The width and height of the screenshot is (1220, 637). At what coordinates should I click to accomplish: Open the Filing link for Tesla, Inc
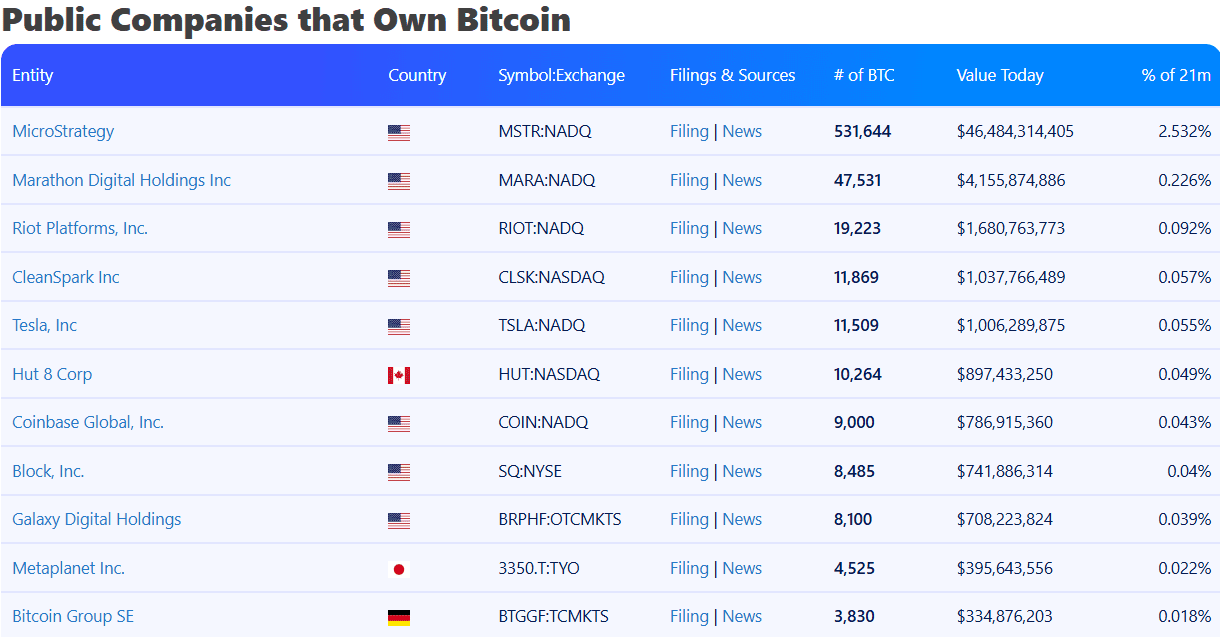(x=689, y=325)
